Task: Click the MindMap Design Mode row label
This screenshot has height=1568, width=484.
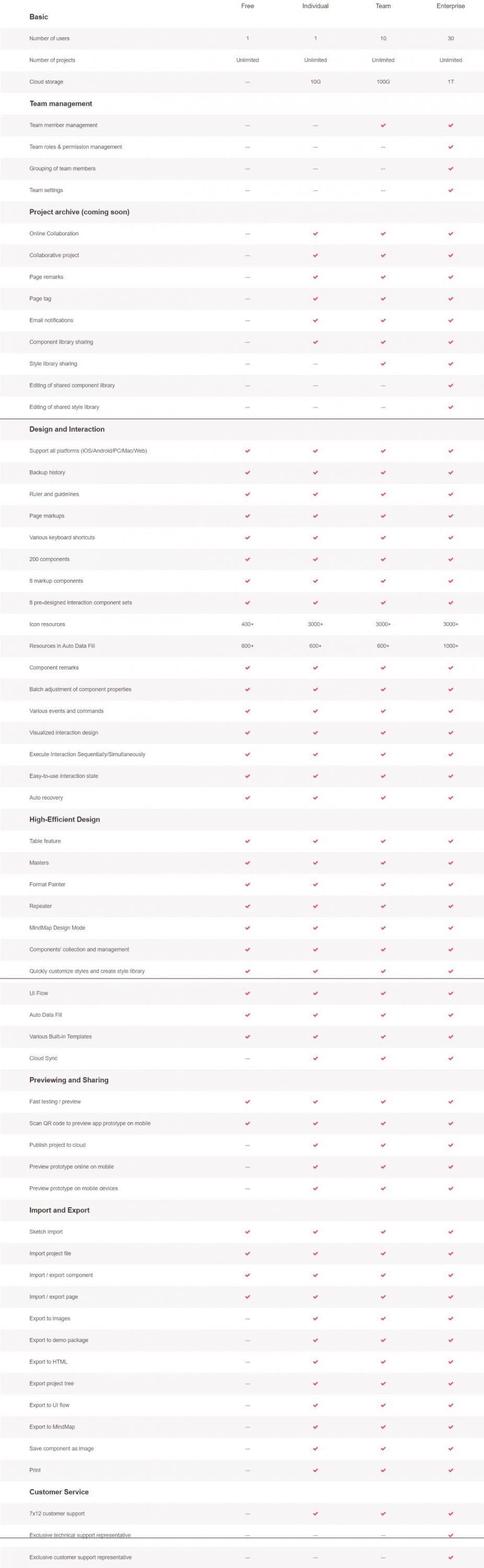Action: [57, 928]
